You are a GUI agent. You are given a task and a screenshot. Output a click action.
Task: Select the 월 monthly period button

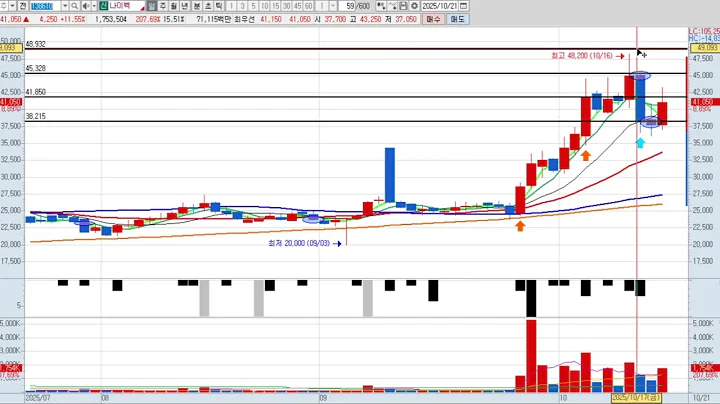[x=174, y=6]
